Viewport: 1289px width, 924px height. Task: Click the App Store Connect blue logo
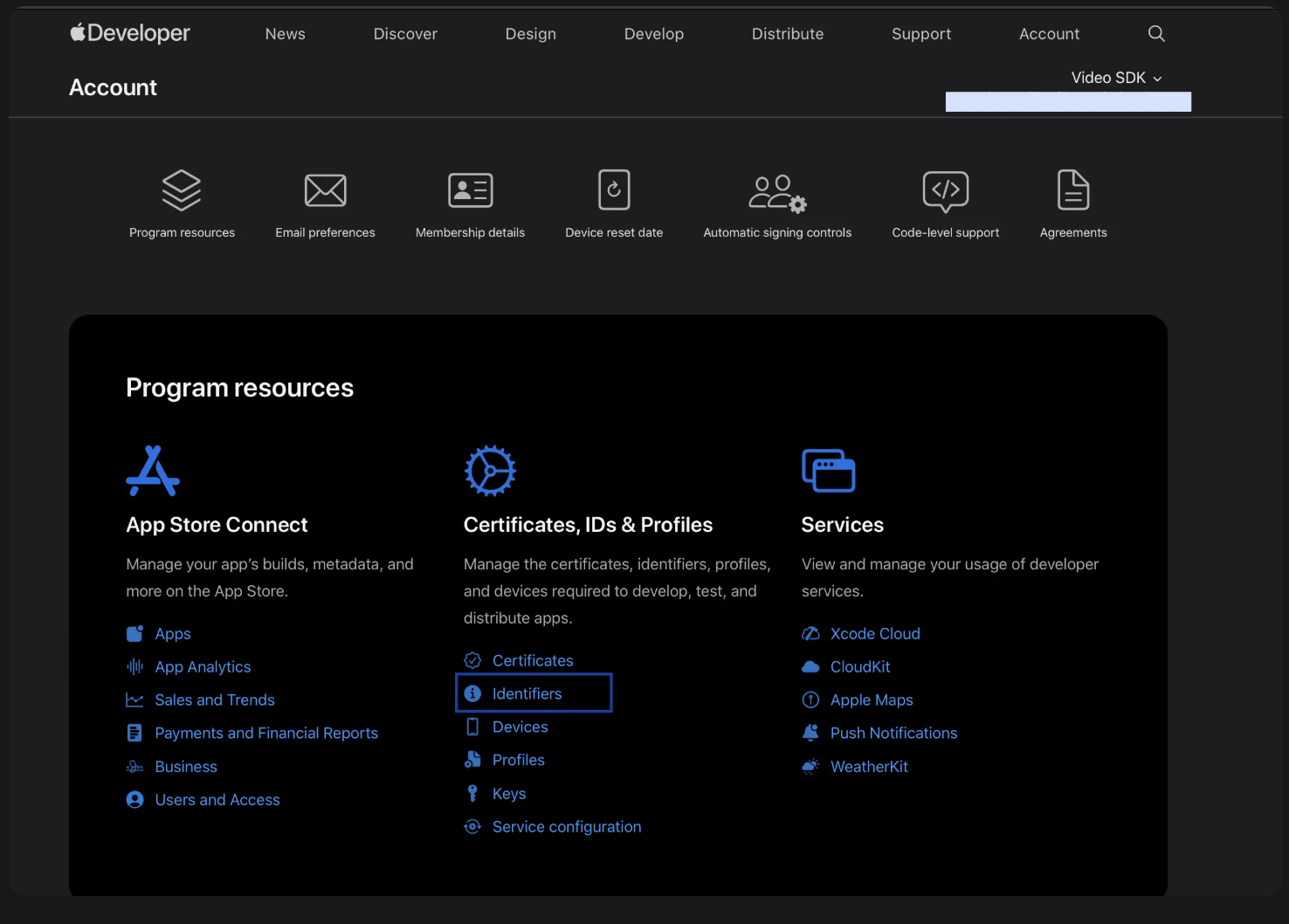(153, 471)
